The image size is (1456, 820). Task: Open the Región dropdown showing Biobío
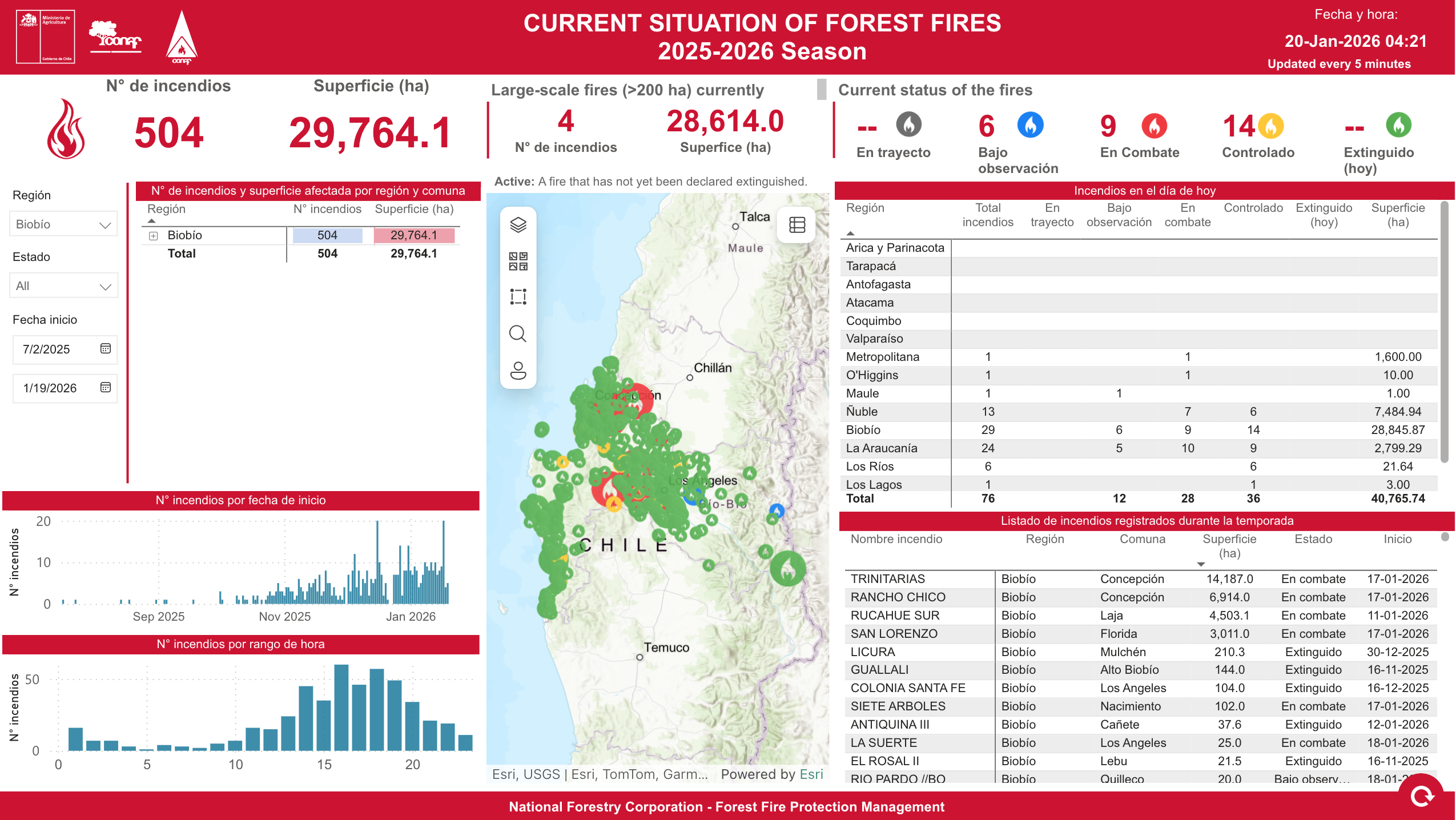pos(63,224)
